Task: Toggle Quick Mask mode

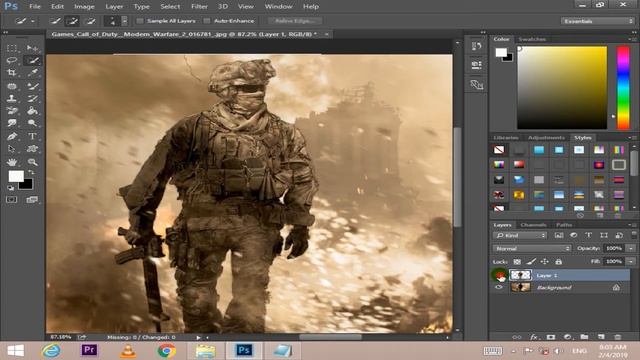Action: [12, 200]
